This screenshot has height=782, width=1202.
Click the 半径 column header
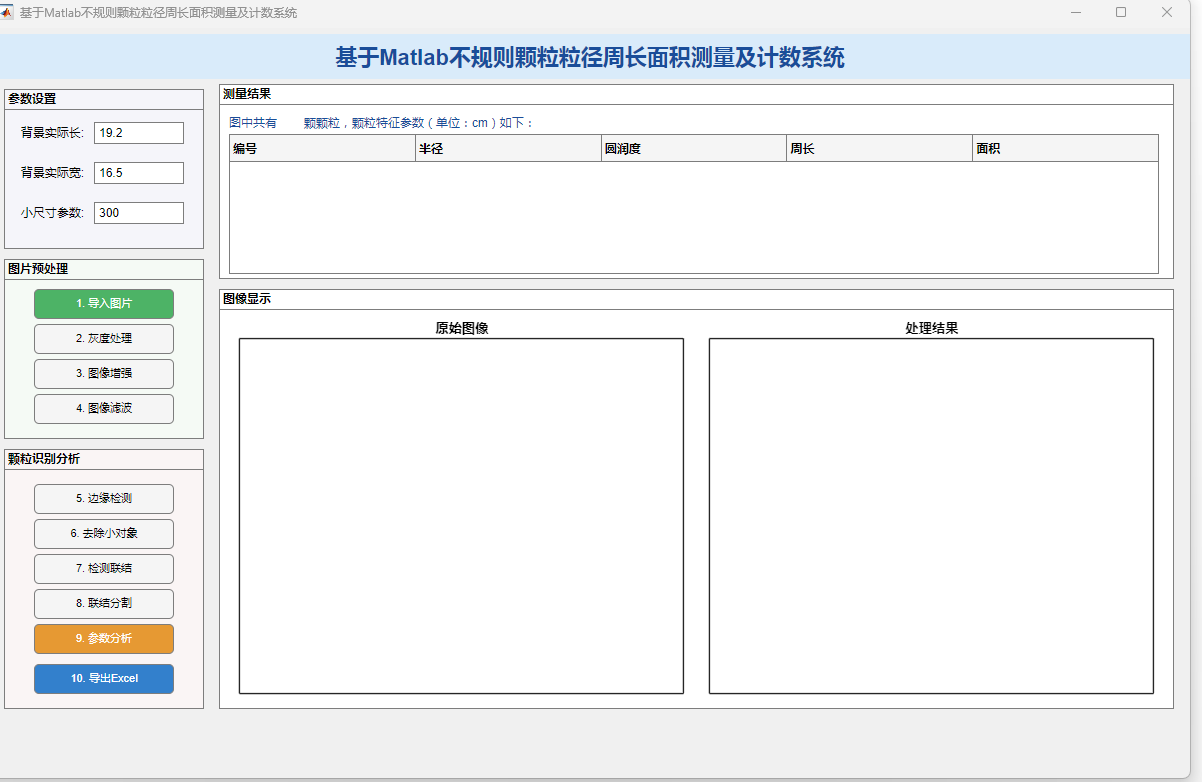508,149
